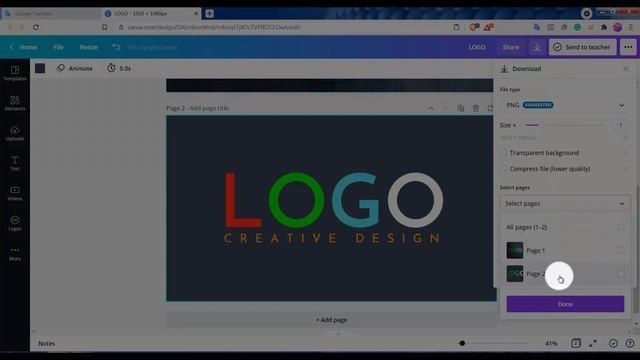Open the help question mark icon
Image resolution: width=640 pixels, height=360 pixels.
[630, 343]
